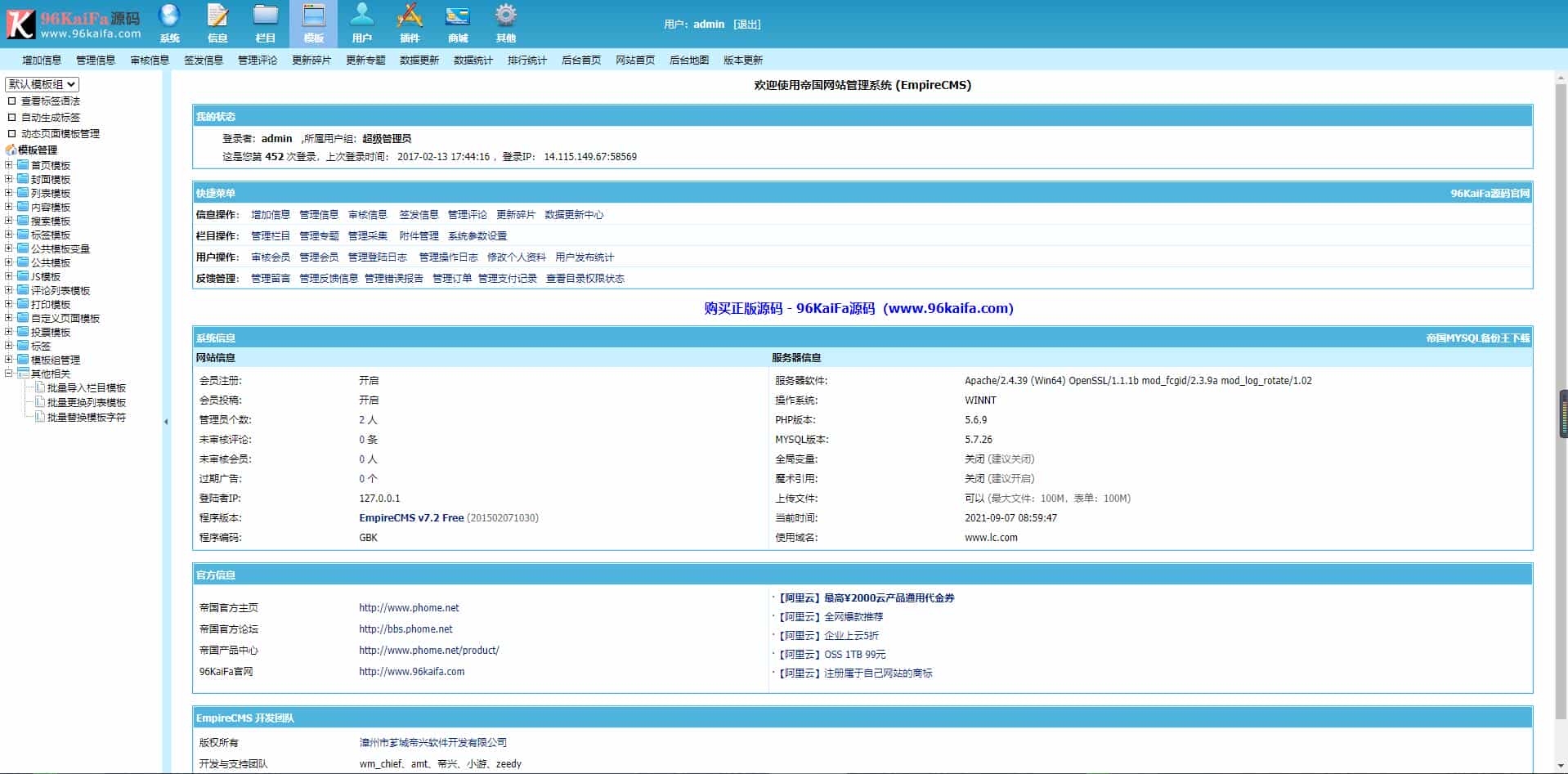The width and height of the screenshot is (1568, 774).
Task: Select 版本更新 in the top submenu
Action: click(743, 60)
